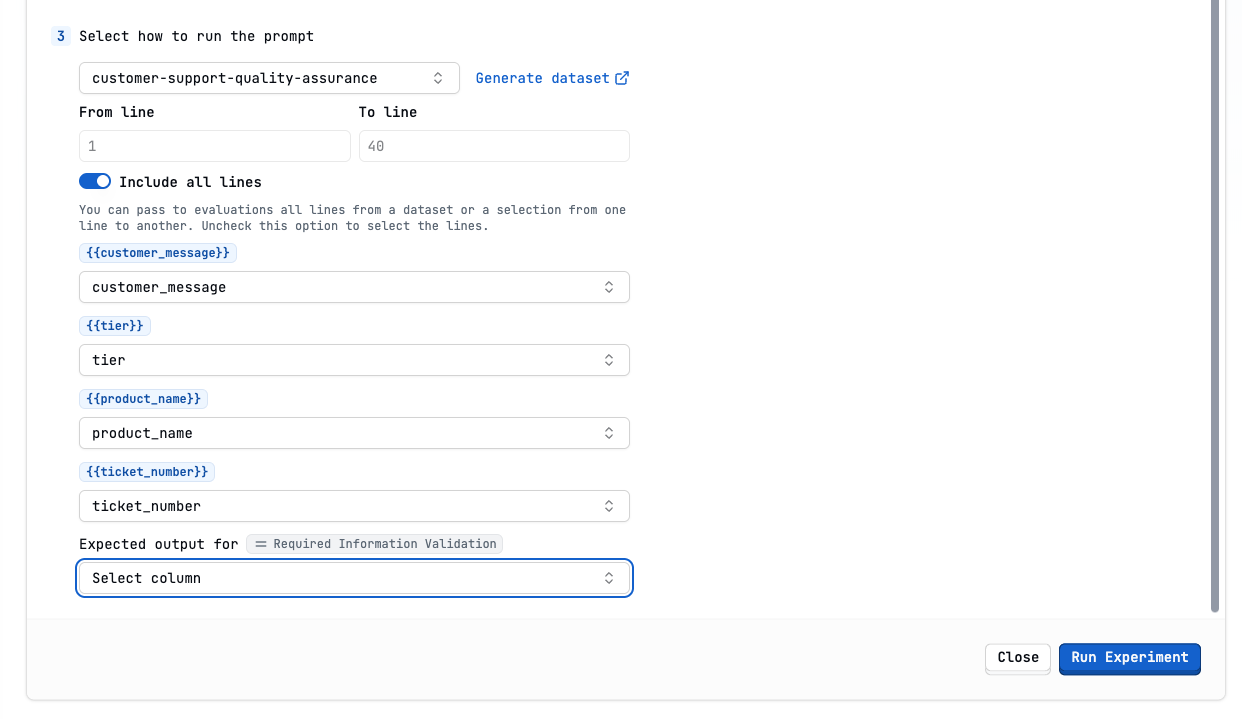The height and width of the screenshot is (719, 1242).
Task: Open the product_name column selector
Action: pyautogui.click(x=354, y=432)
